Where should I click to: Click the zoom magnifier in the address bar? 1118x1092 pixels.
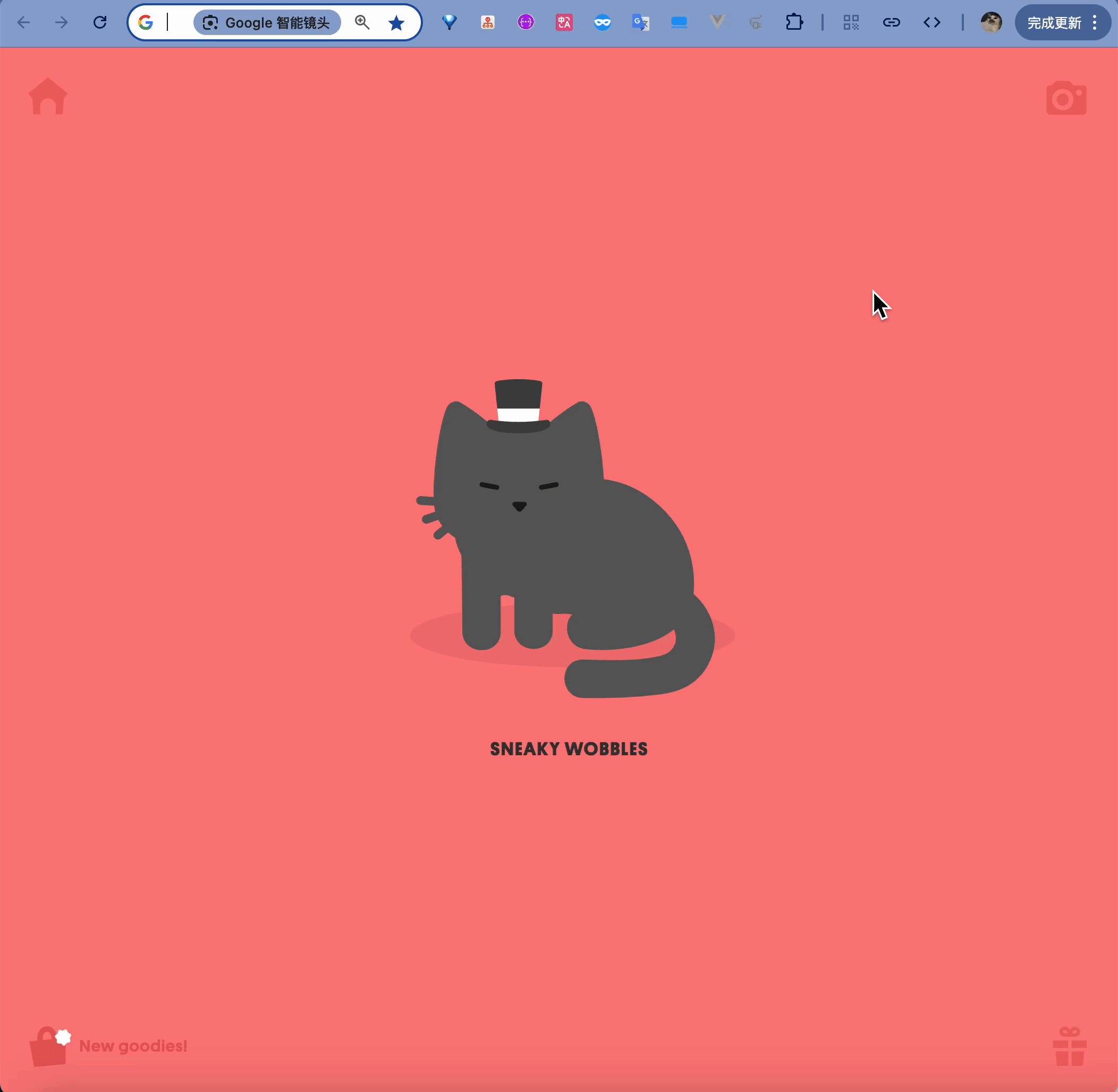tap(362, 22)
